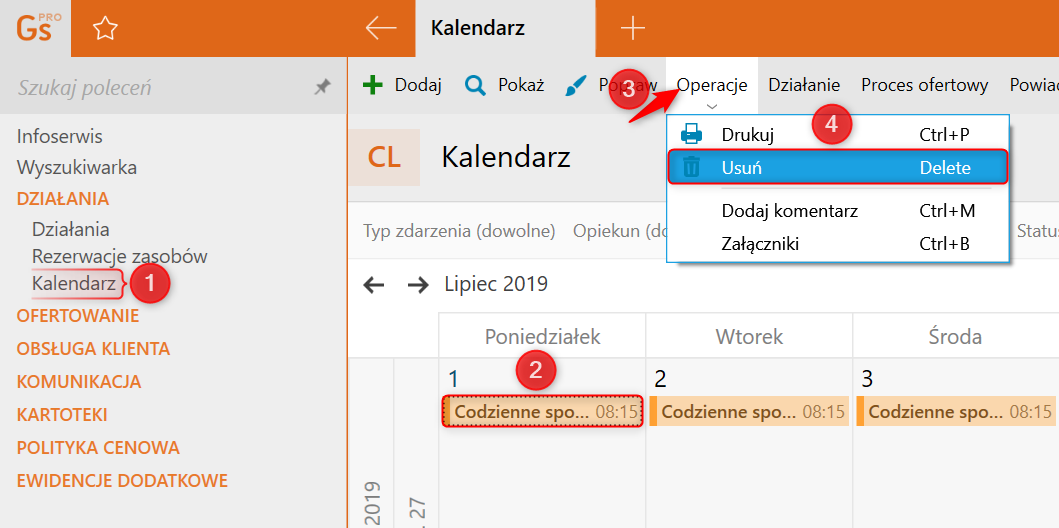Expand the OFERTOWANIE section in sidebar
Image resolution: width=1059 pixels, height=528 pixels.
(78, 316)
